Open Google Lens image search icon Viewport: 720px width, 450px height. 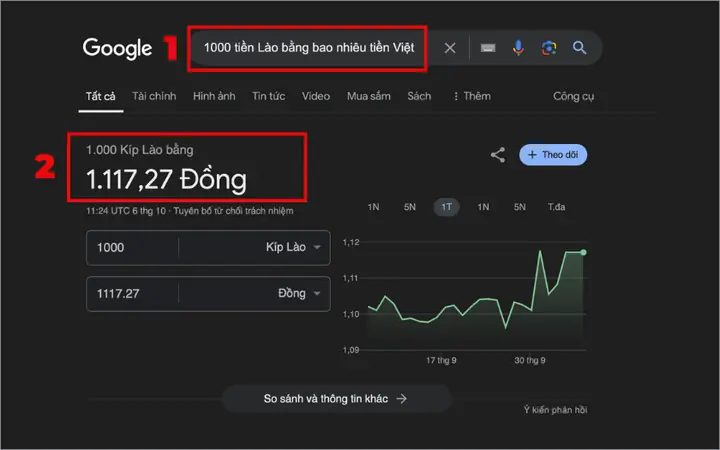(549, 48)
